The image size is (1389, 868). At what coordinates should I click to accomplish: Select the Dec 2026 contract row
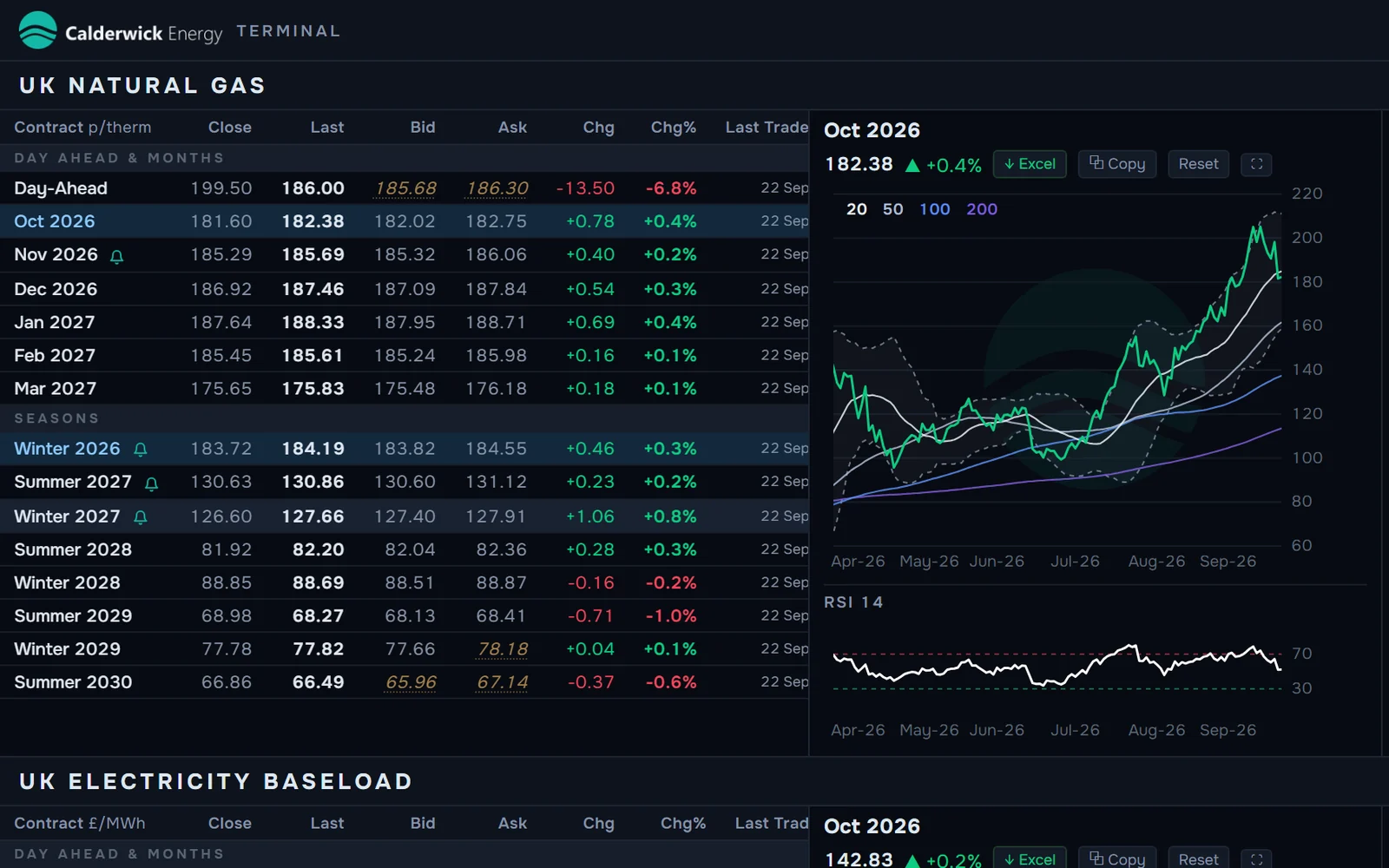405,289
